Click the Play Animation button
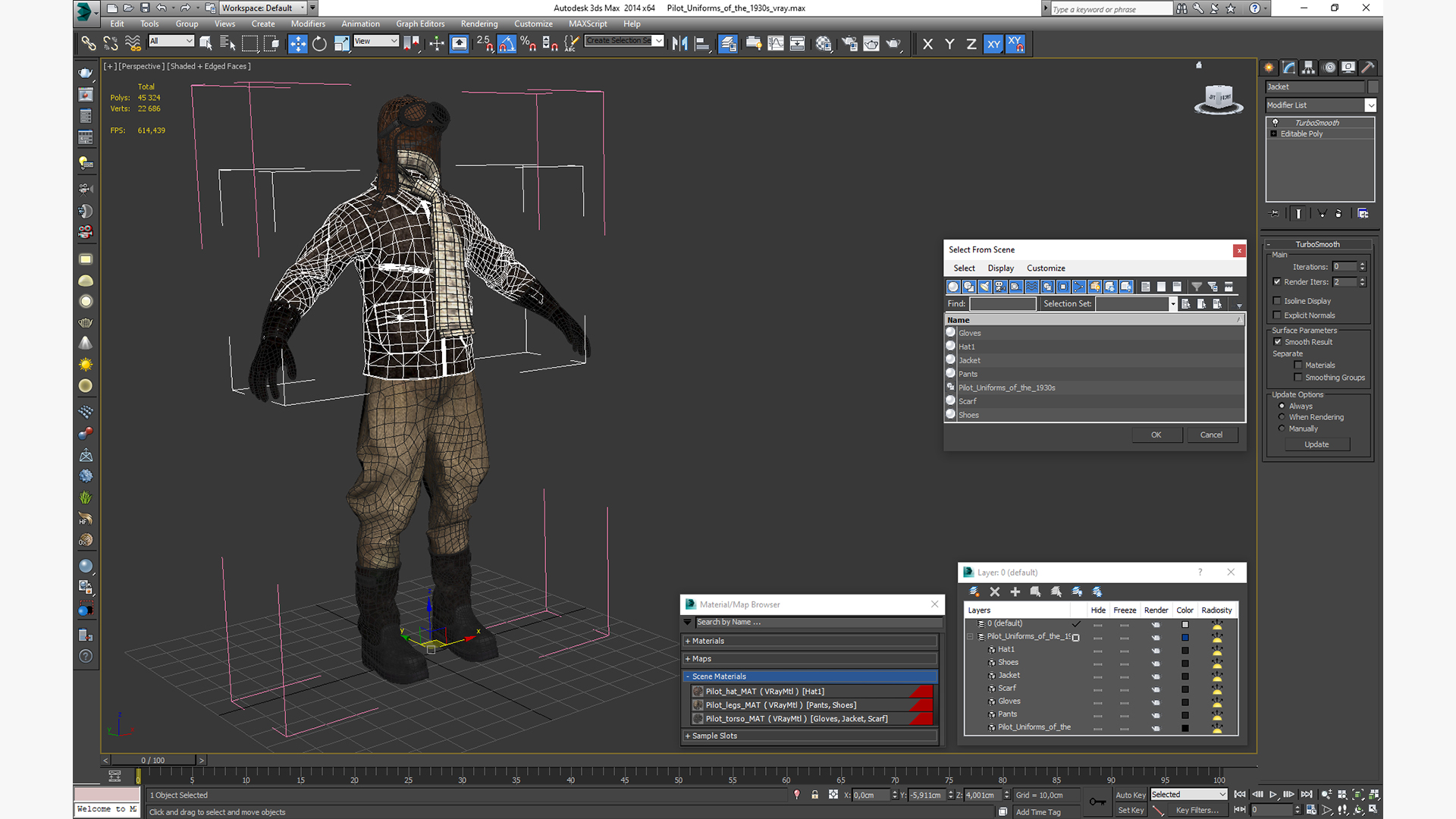 [1273, 795]
